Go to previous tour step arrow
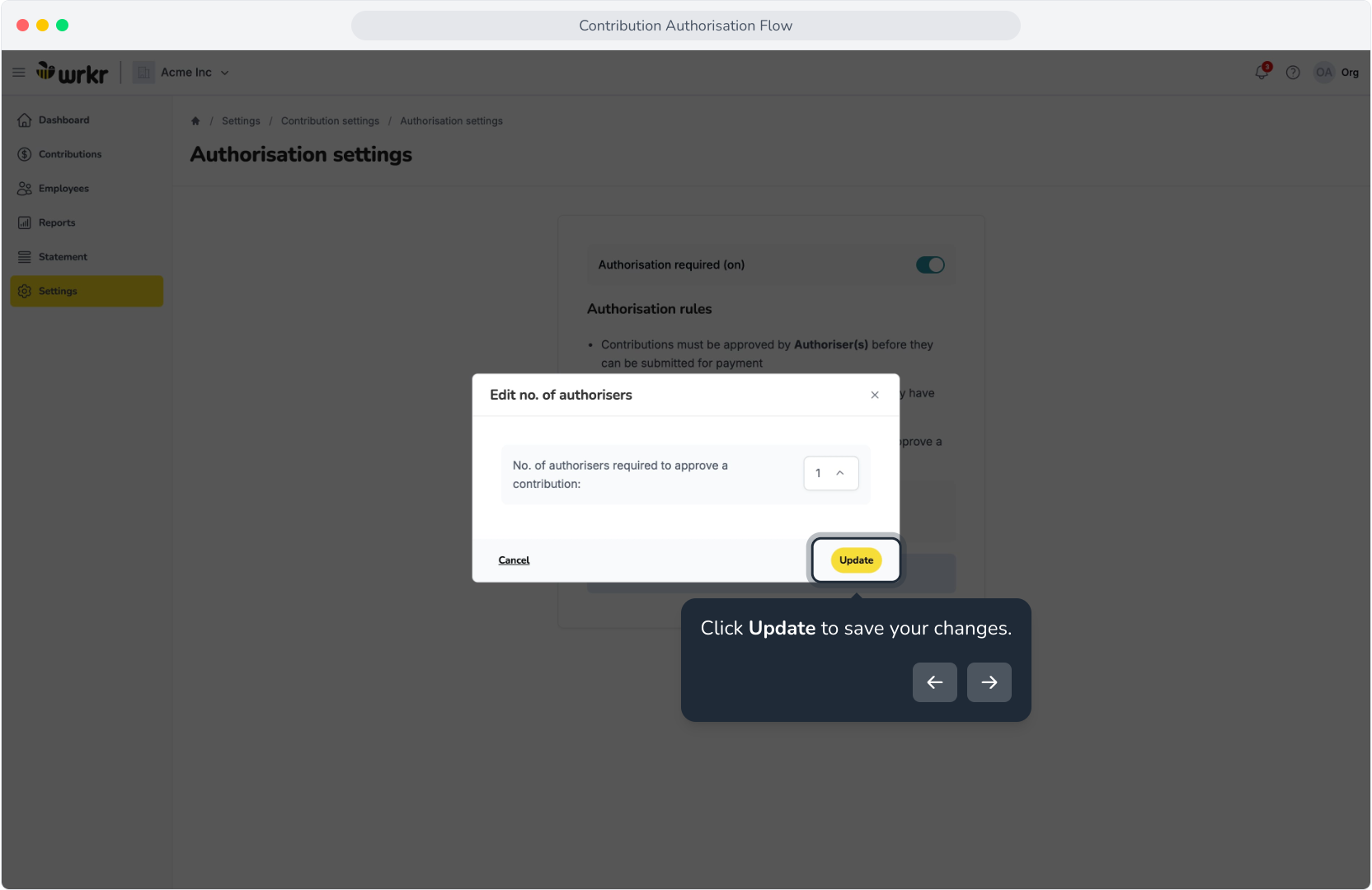1372x890 pixels. pos(935,682)
